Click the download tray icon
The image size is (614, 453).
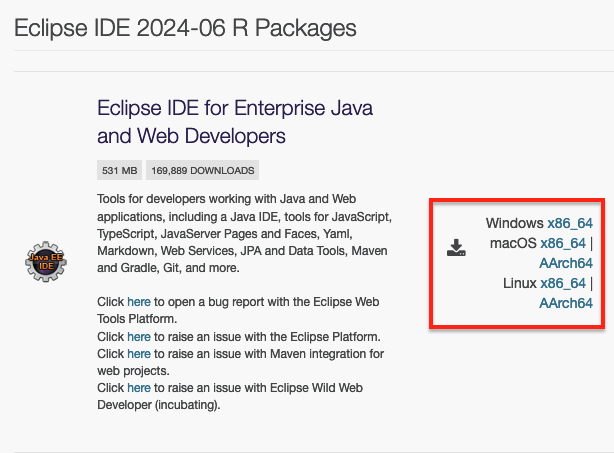tap(456, 248)
